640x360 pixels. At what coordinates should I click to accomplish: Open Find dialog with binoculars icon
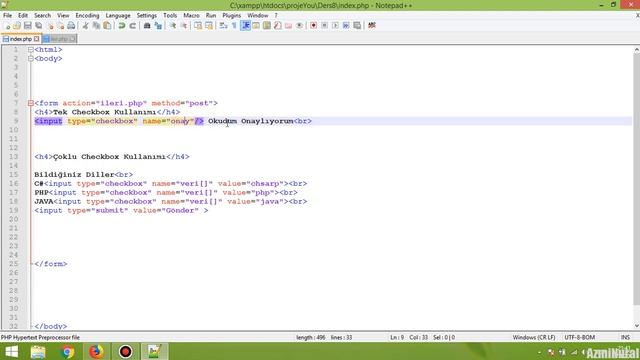[x=147, y=26]
